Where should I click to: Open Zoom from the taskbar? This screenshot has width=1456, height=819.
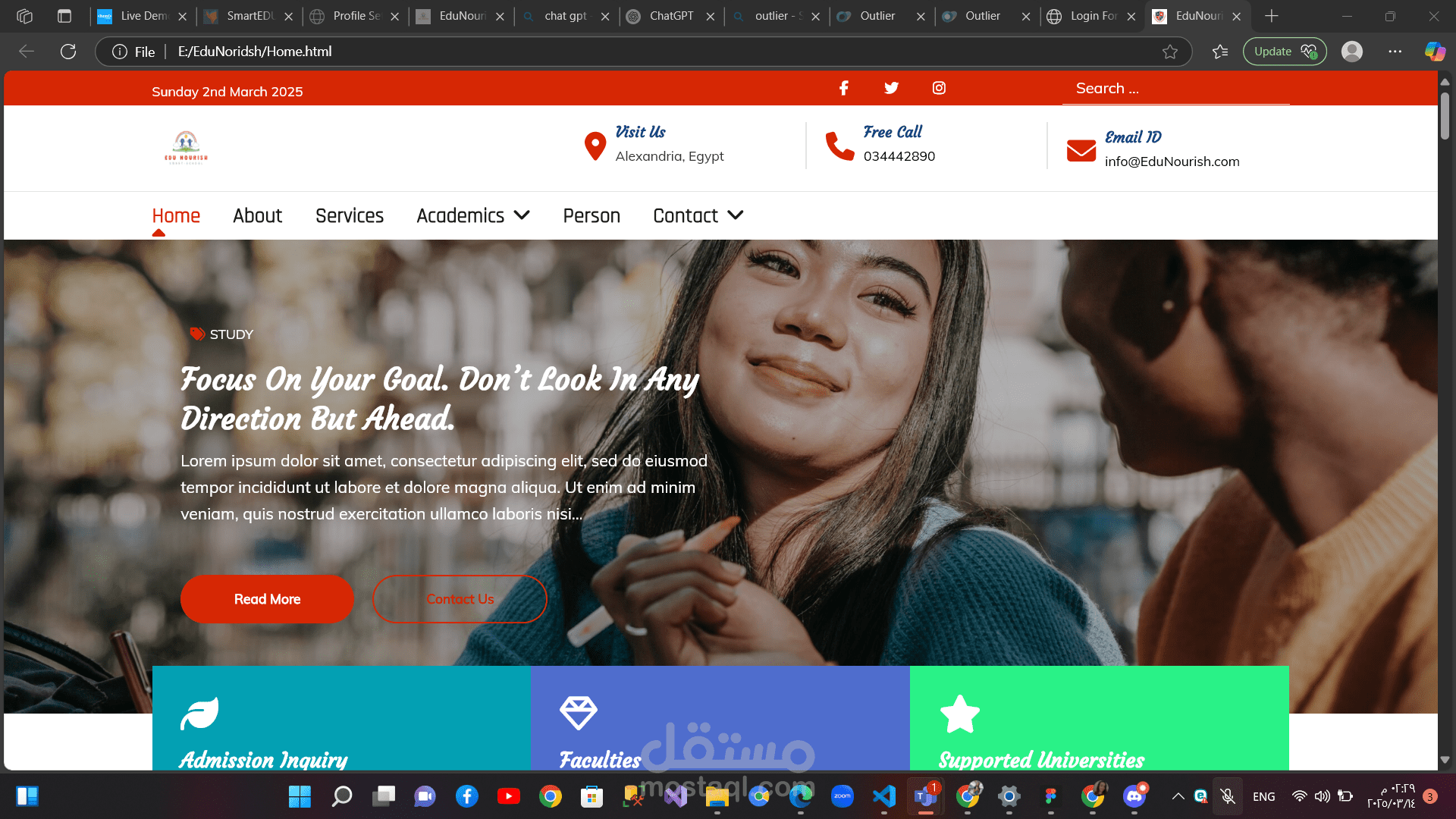click(843, 796)
